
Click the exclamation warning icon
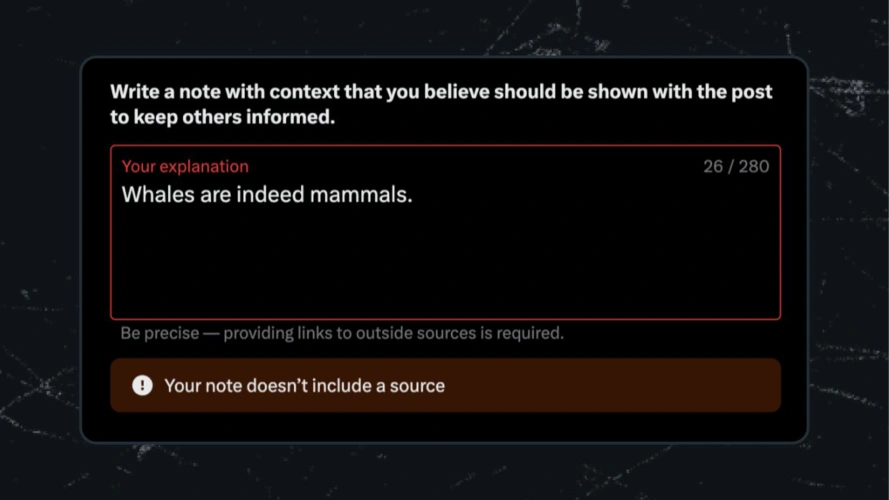click(142, 385)
